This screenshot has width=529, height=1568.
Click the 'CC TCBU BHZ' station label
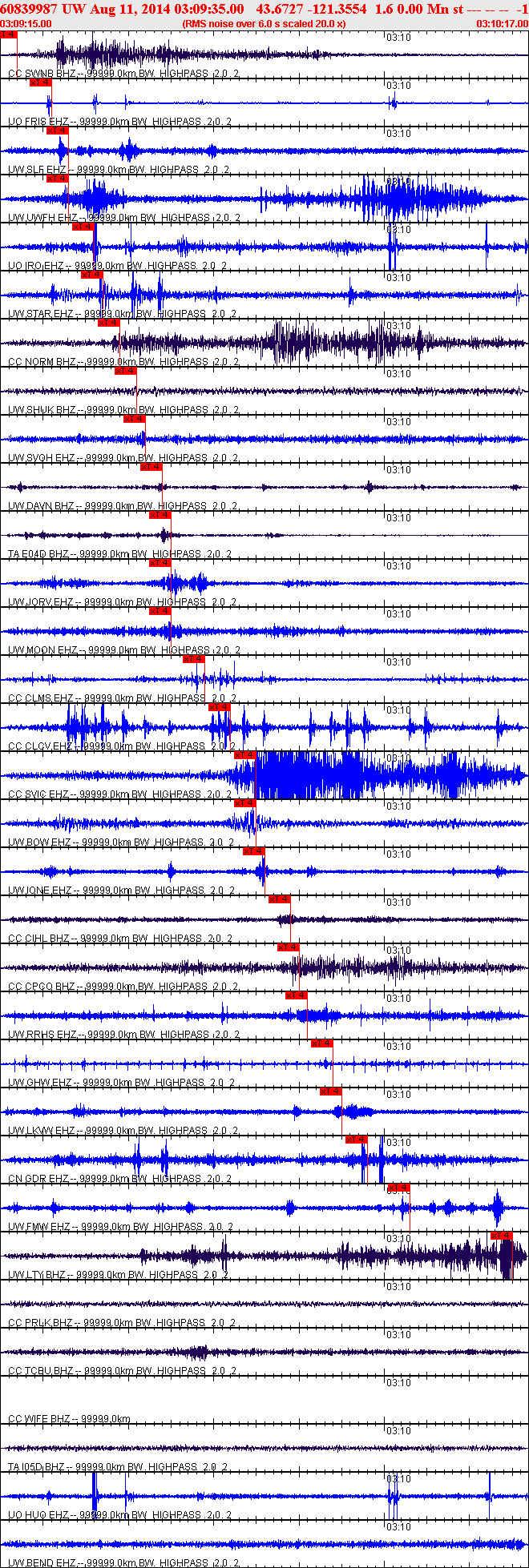pyautogui.click(x=41, y=1371)
